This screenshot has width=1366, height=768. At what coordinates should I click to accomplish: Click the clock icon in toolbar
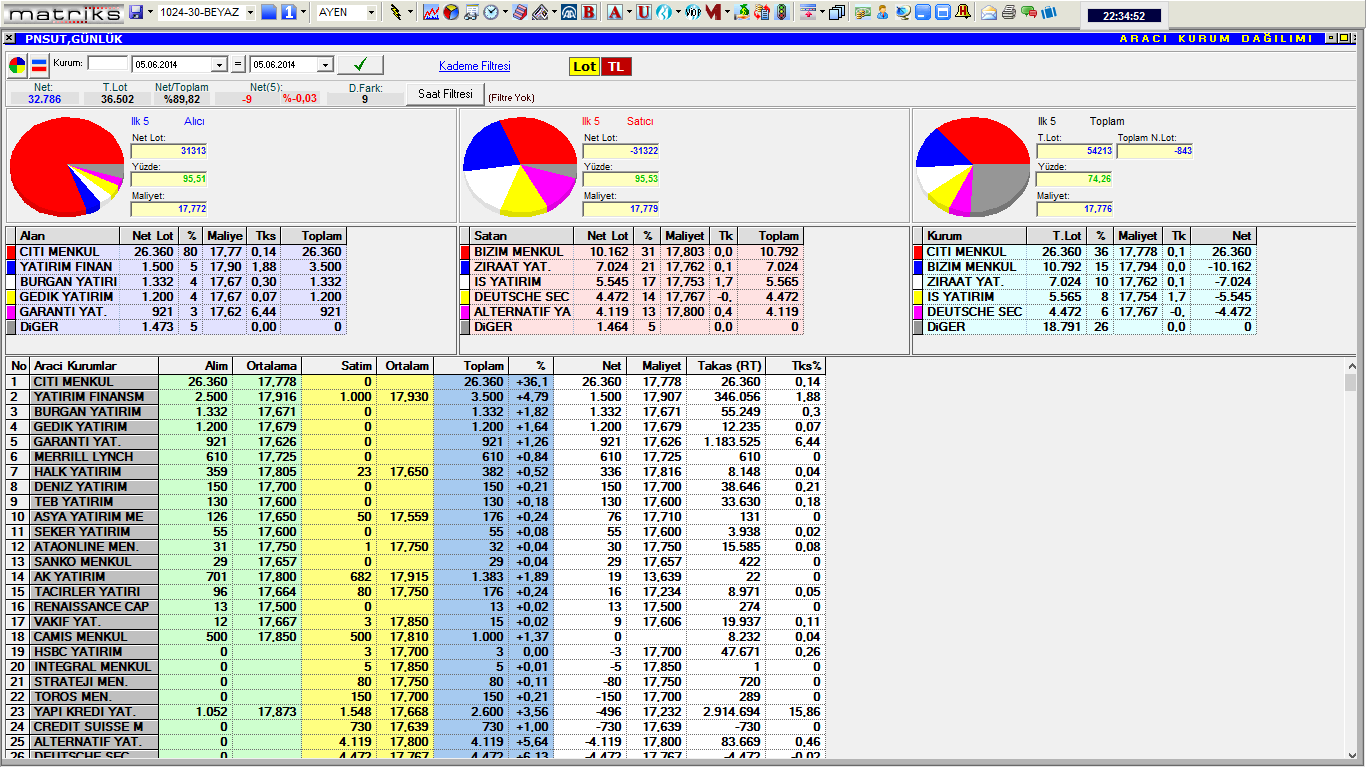491,12
